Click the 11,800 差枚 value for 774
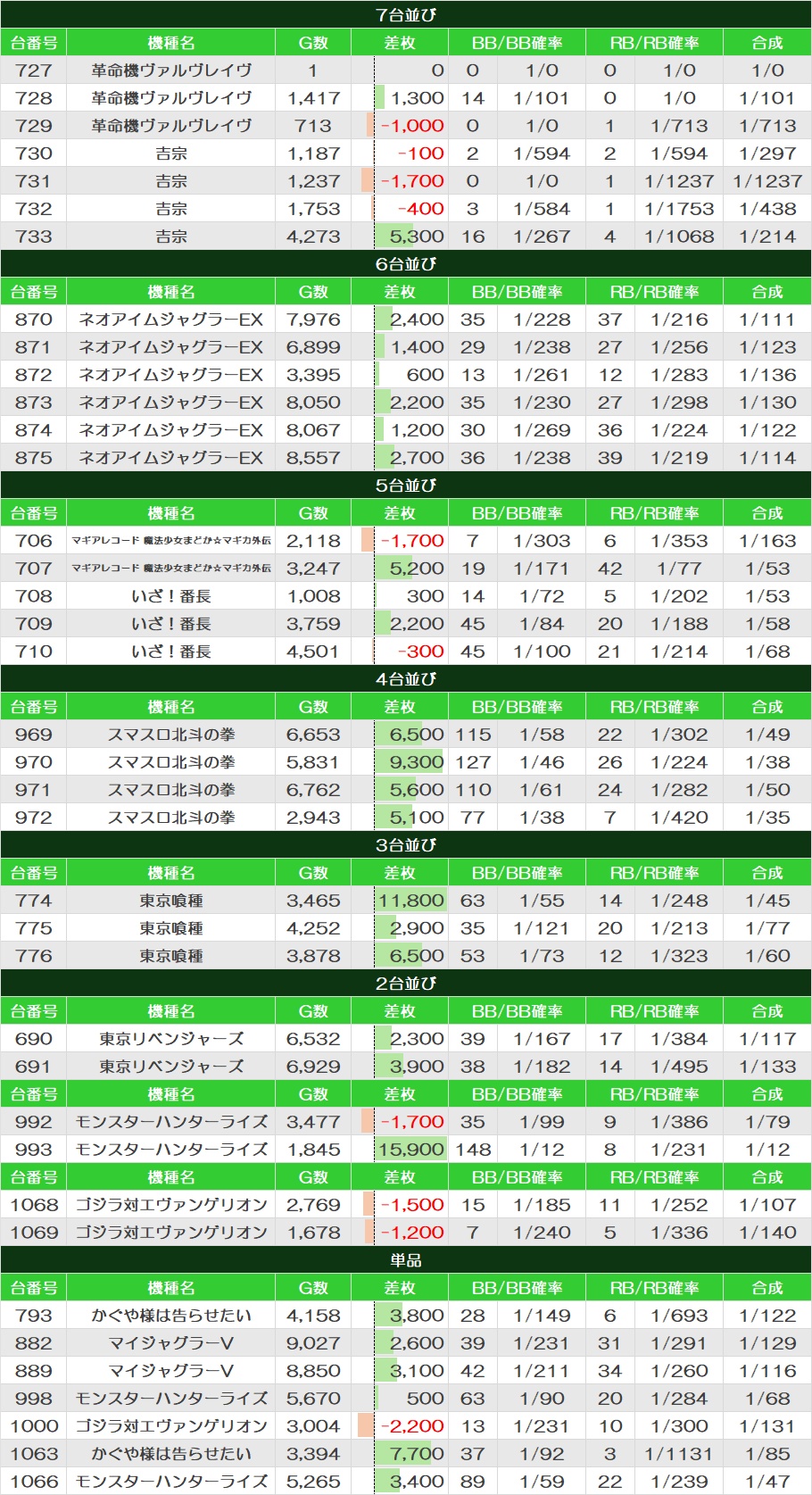 tap(411, 900)
